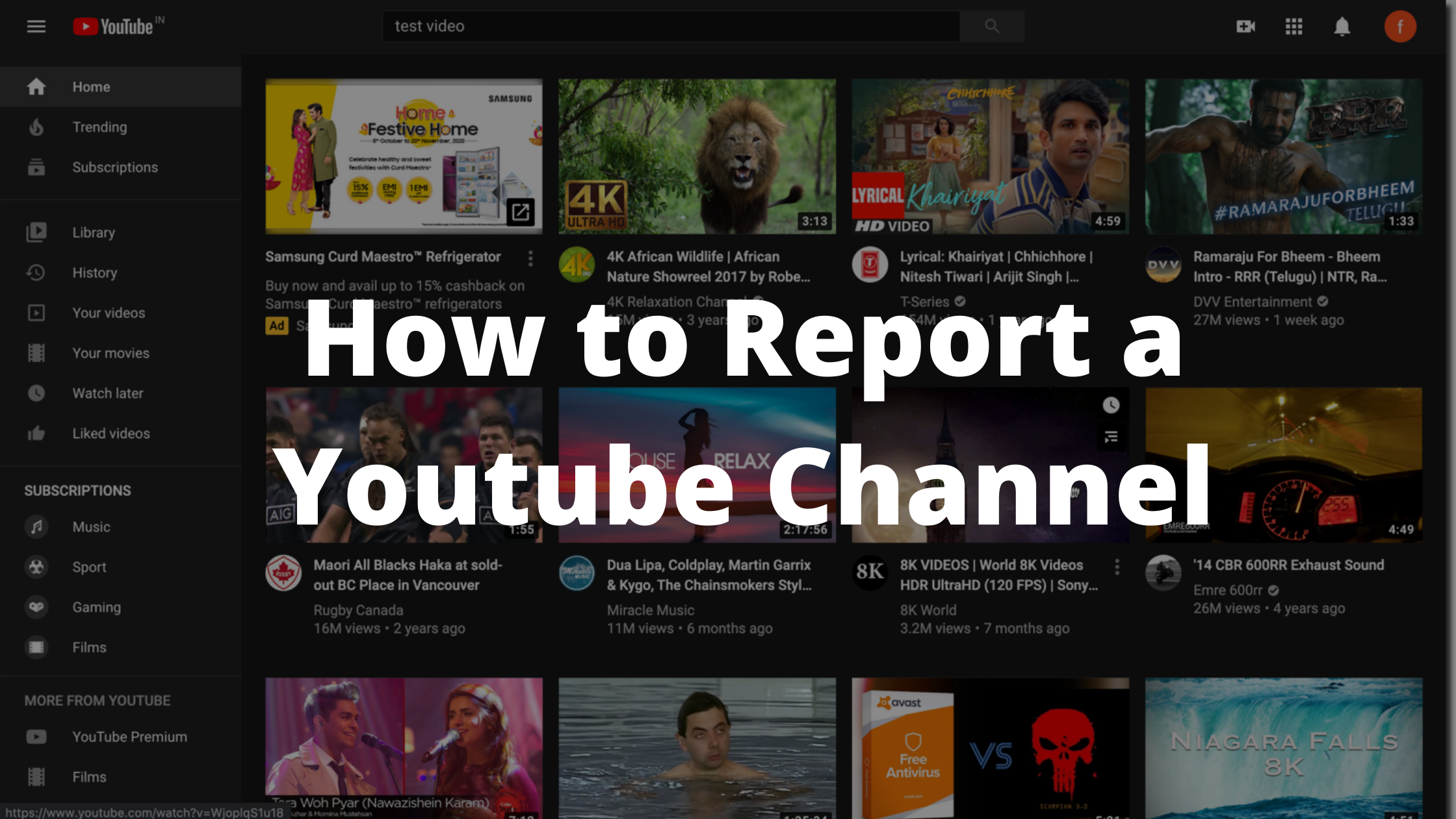Viewport: 1456px width, 819px height.
Task: Open the T-Series channel avatar
Action: [x=870, y=265]
